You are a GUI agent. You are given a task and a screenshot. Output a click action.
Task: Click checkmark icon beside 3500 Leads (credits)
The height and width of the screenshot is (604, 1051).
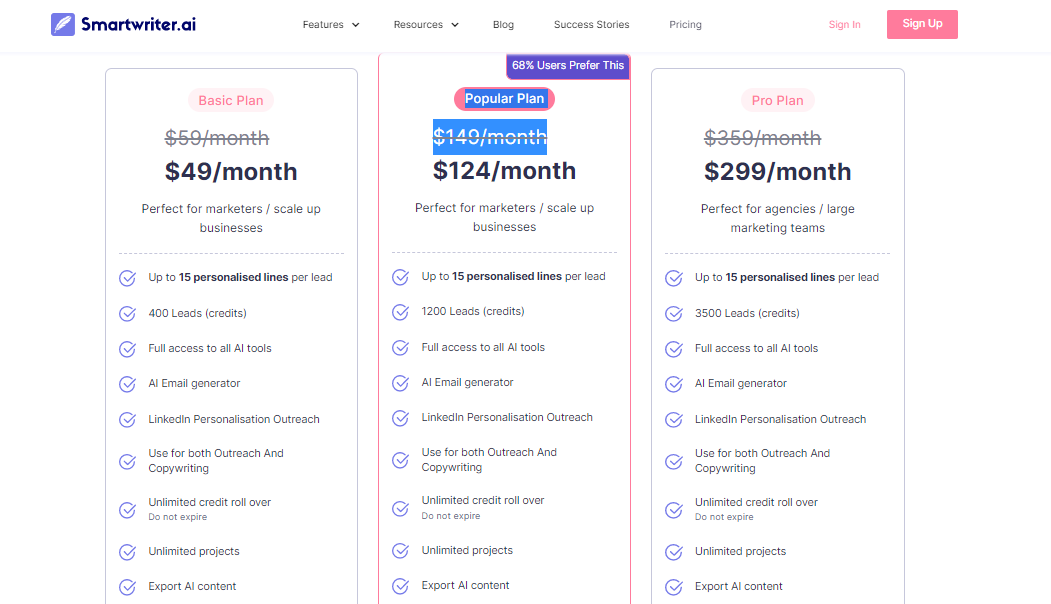[x=673, y=314]
